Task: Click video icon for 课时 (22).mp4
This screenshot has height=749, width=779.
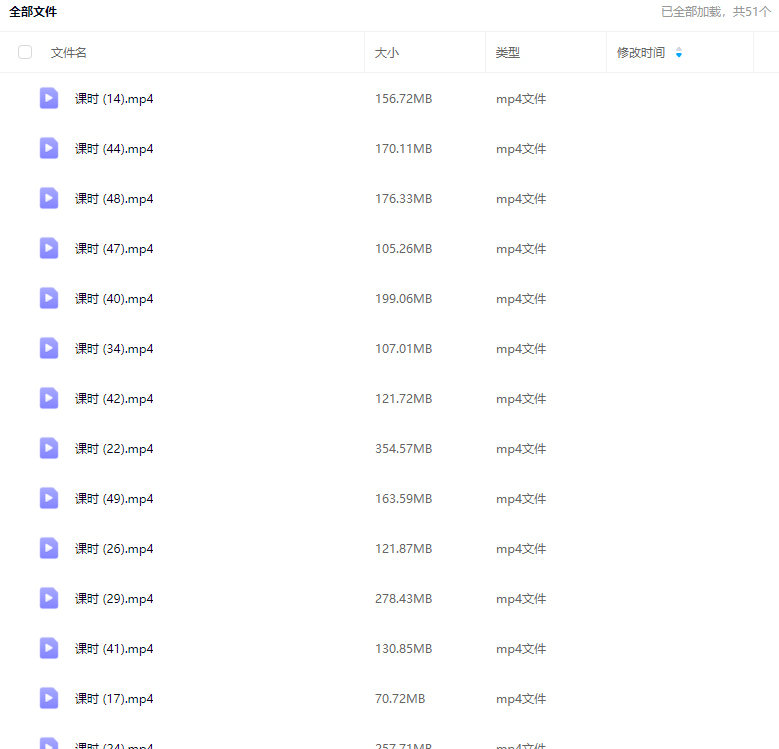Action: coord(49,448)
